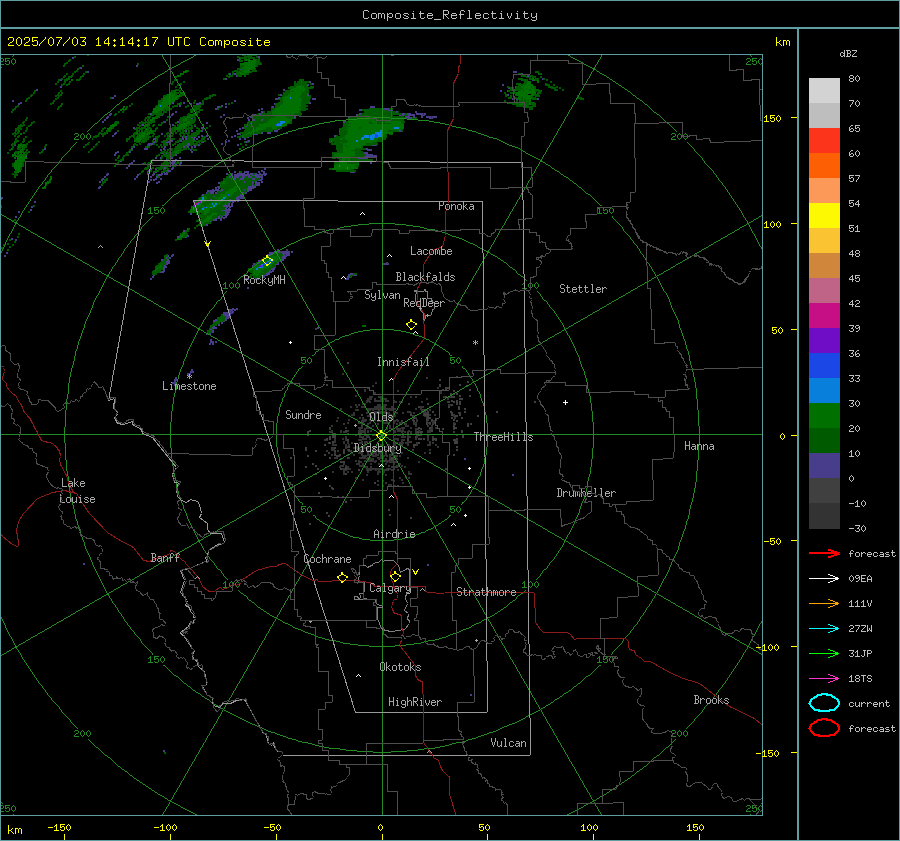Viewport: 900px width, 841px height.
Task: Click the yellow diamond marker below RedDeer
Action: [411, 325]
